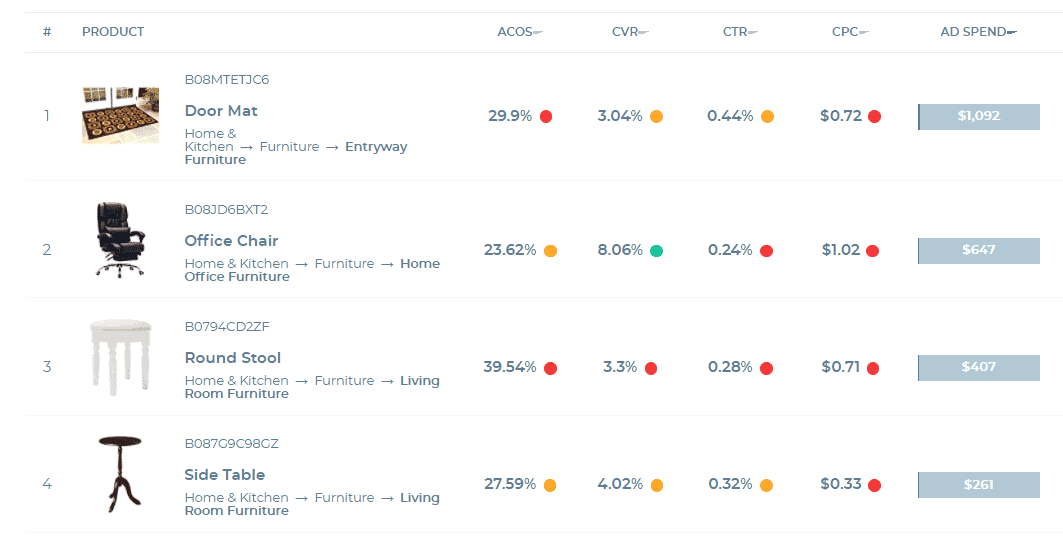Click the orange ACOS dot for Side Table

coord(550,485)
